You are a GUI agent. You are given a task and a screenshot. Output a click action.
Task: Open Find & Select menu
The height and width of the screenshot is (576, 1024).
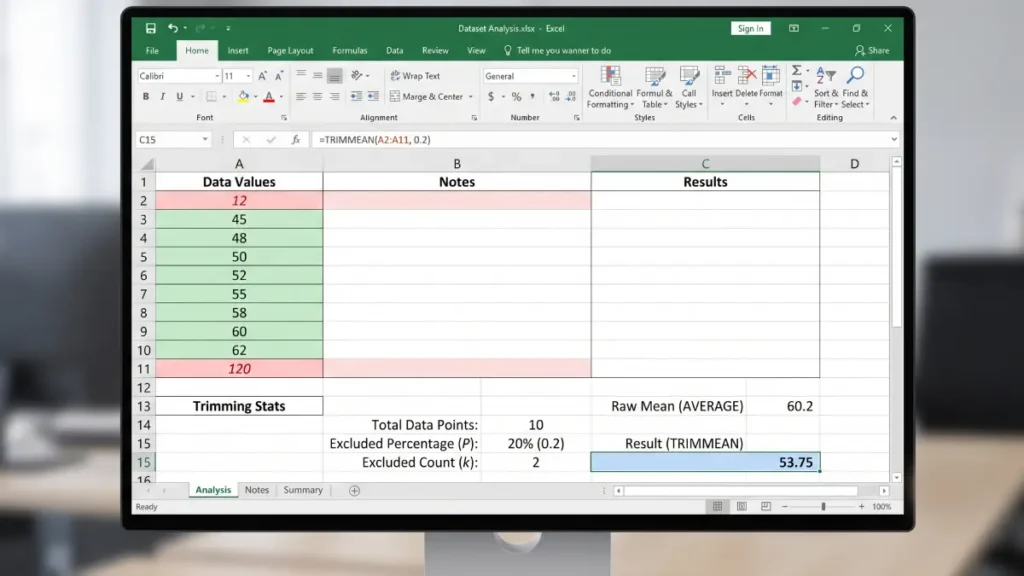click(855, 87)
